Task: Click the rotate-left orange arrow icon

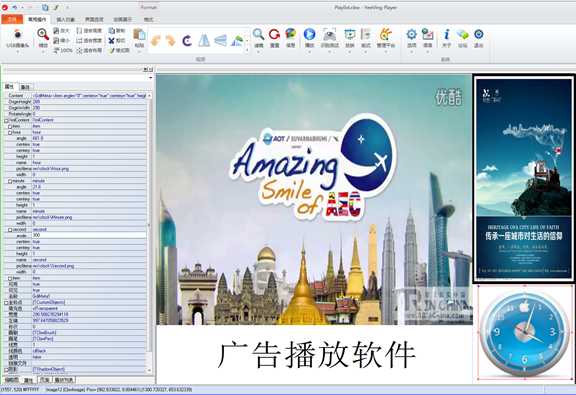Action: (156, 40)
